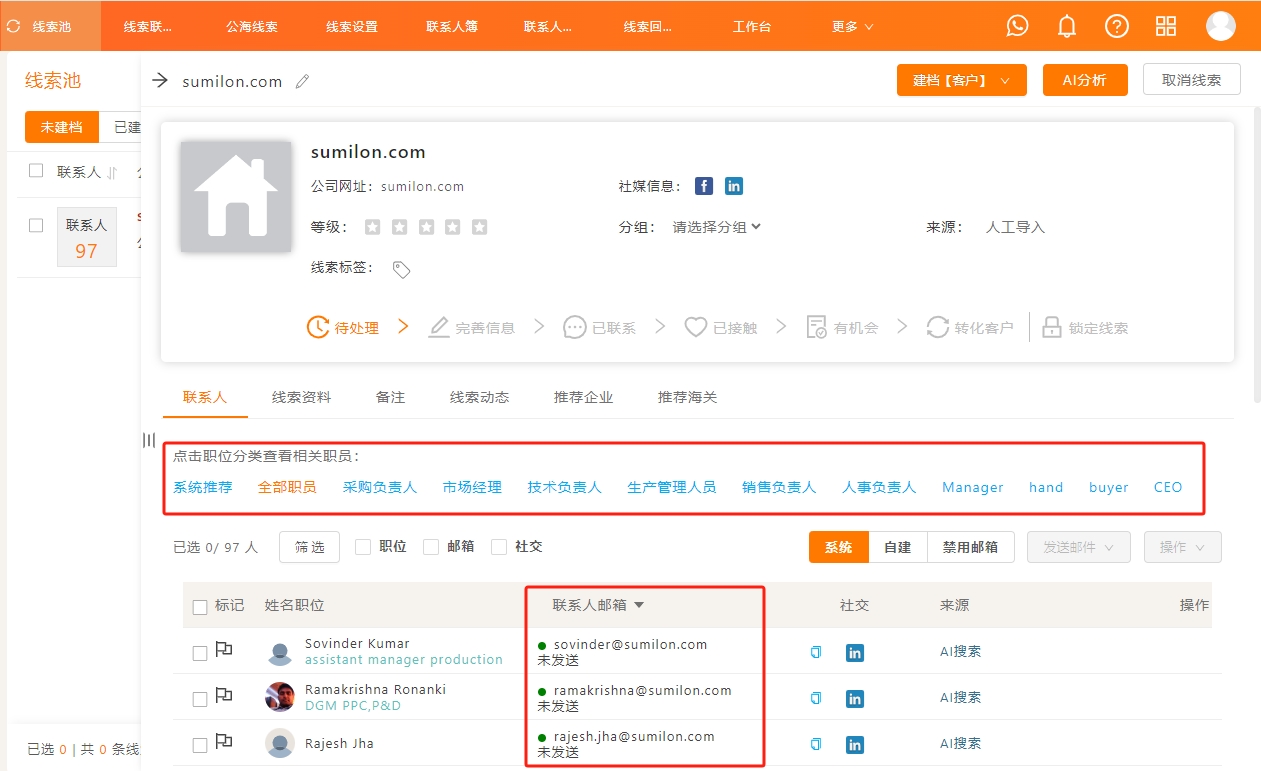Image resolution: width=1261 pixels, height=771 pixels.
Task: Open Rajesh Jha's LinkedIn icon
Action: (855, 744)
